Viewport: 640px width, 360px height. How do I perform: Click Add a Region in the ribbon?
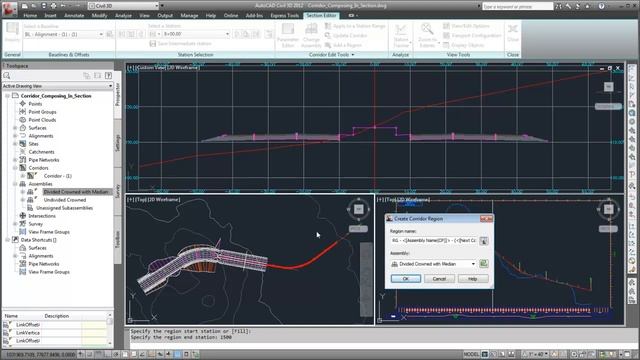pyautogui.click(x=343, y=45)
